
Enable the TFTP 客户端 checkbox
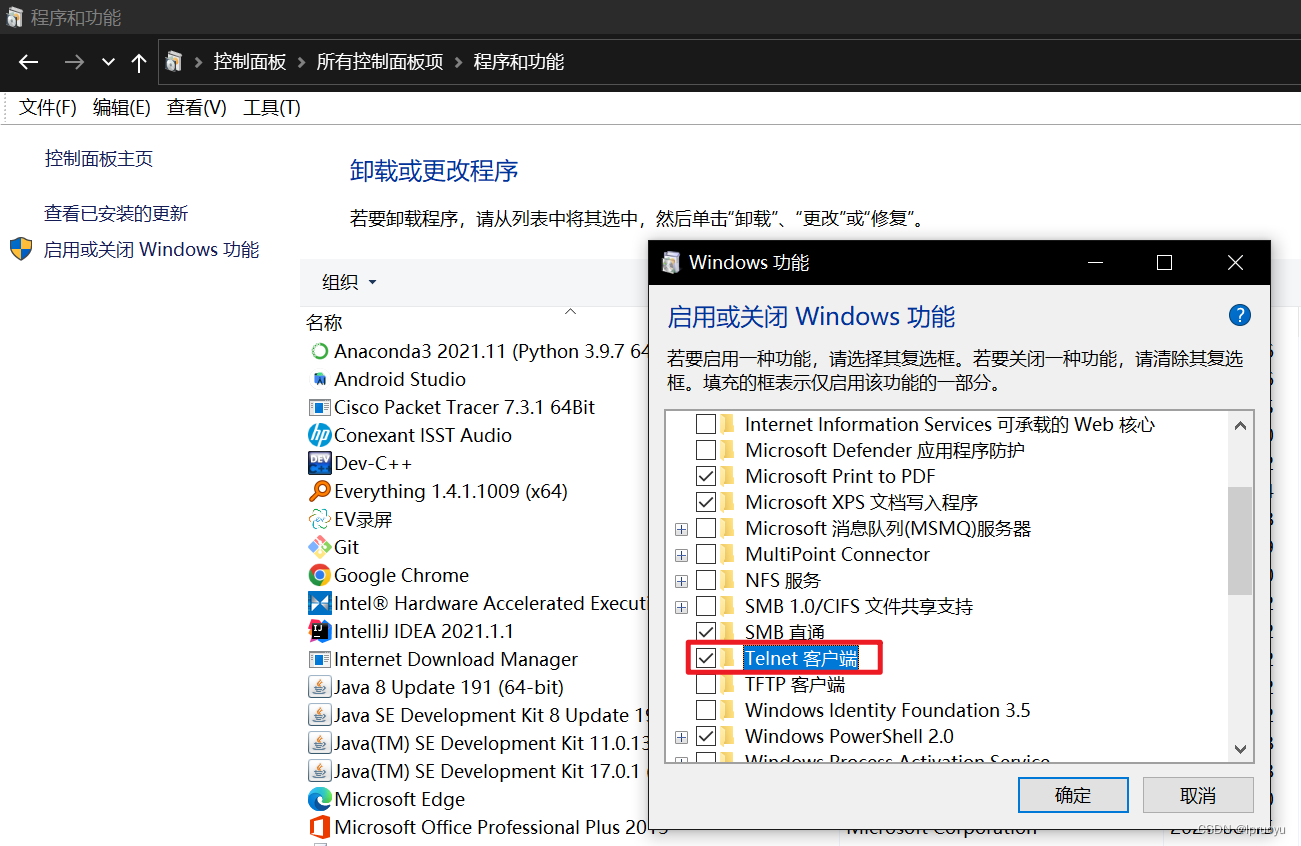point(706,684)
